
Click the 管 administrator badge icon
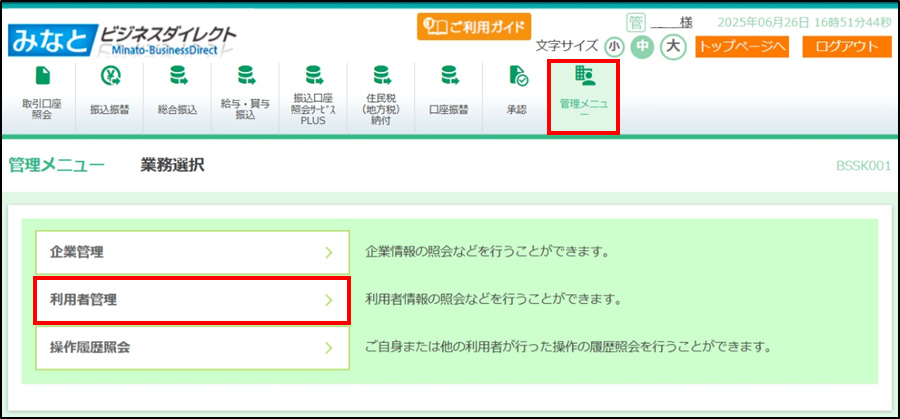635,23
